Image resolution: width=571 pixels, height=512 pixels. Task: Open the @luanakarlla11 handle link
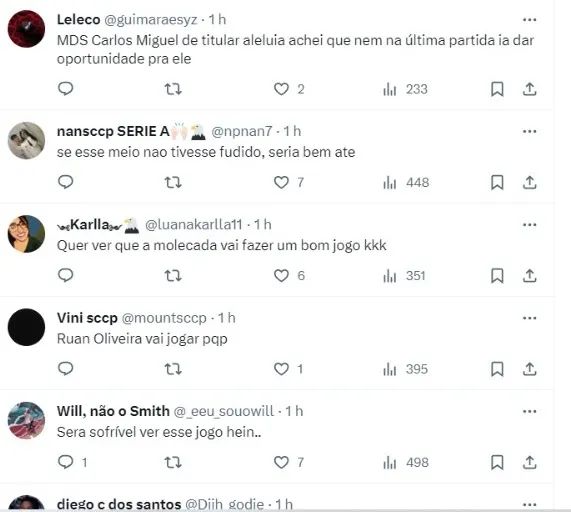193,225
